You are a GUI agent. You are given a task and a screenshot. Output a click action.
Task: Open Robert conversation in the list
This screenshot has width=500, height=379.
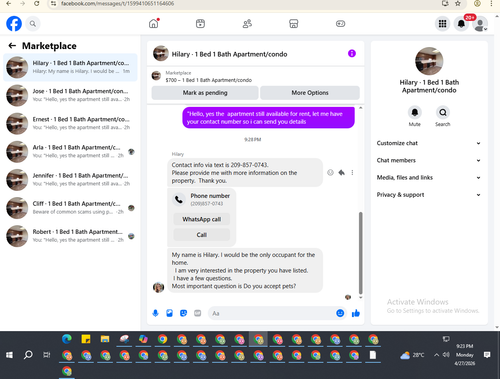pos(70,236)
